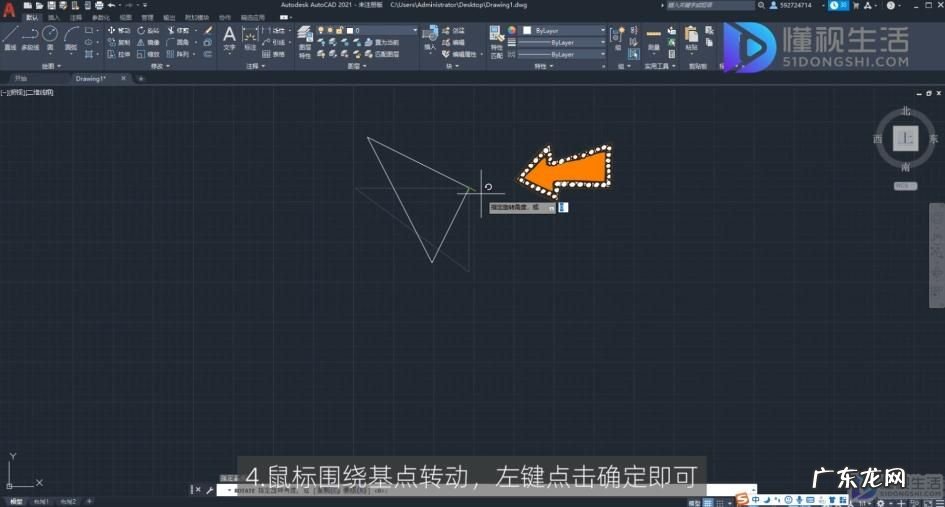This screenshot has height=507, width=945.
Task: Select the Polyline (多段线) tool
Action: (29, 36)
